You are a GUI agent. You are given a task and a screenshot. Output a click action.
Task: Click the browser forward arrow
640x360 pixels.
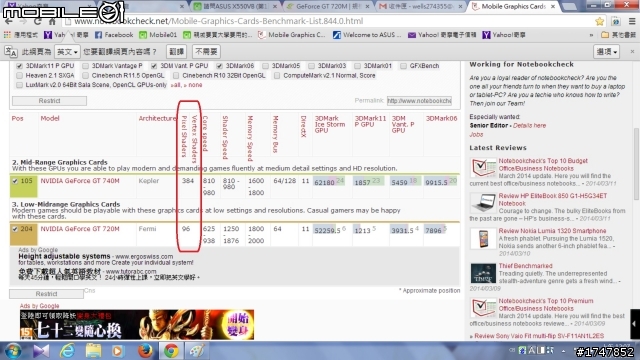pos(23,21)
